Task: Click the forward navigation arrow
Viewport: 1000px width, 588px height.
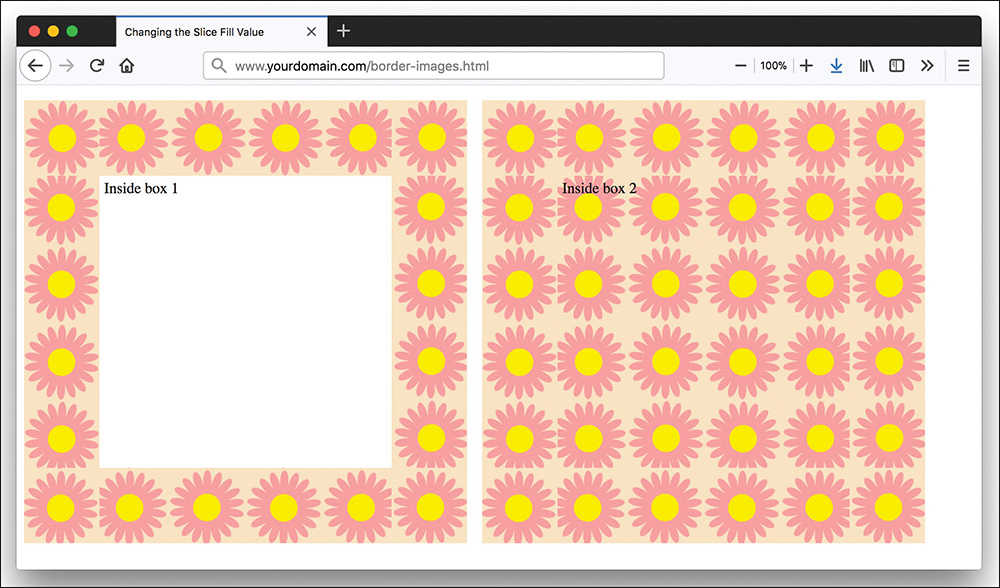Action: (x=66, y=65)
